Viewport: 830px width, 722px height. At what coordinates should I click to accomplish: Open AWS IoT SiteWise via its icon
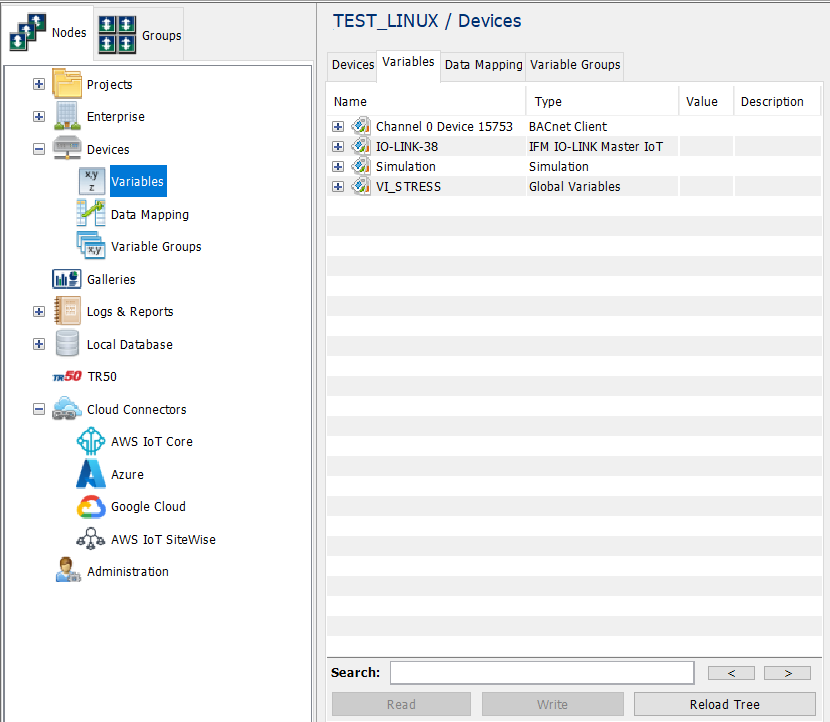pos(91,539)
